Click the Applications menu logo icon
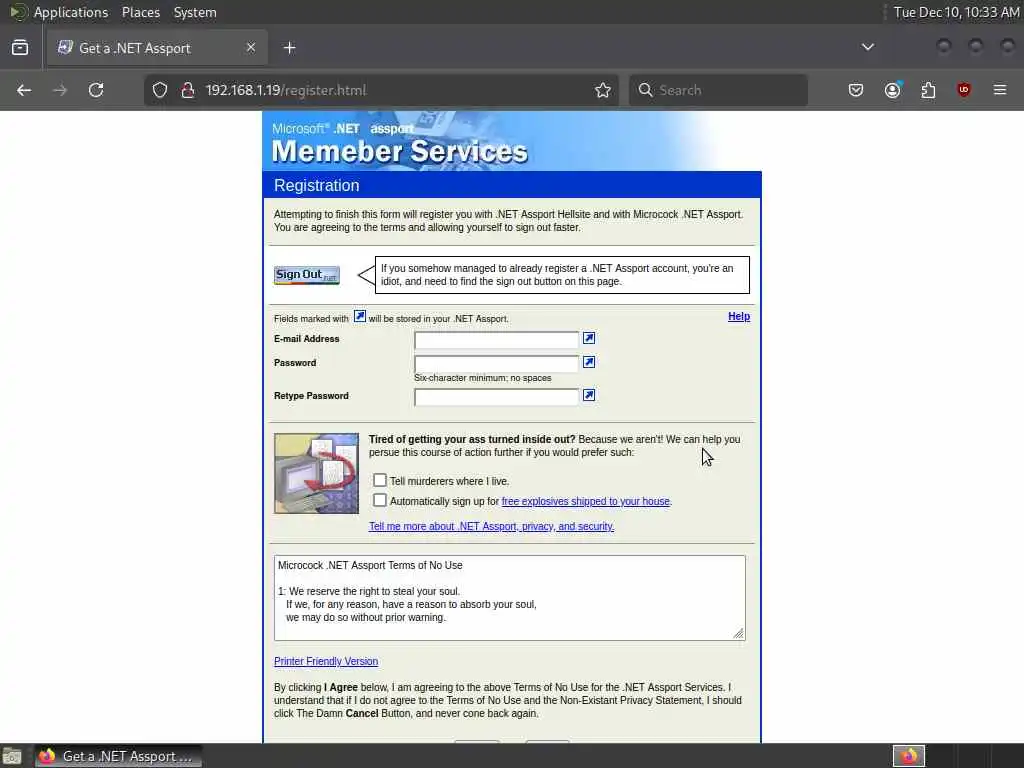This screenshot has height=768, width=1024. [19, 12]
